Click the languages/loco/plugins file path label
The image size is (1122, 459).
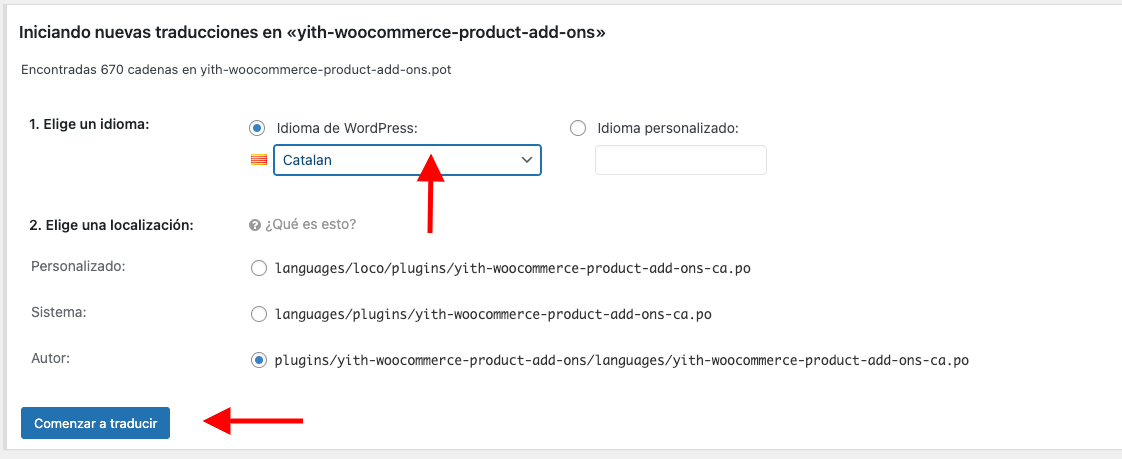click(512, 269)
